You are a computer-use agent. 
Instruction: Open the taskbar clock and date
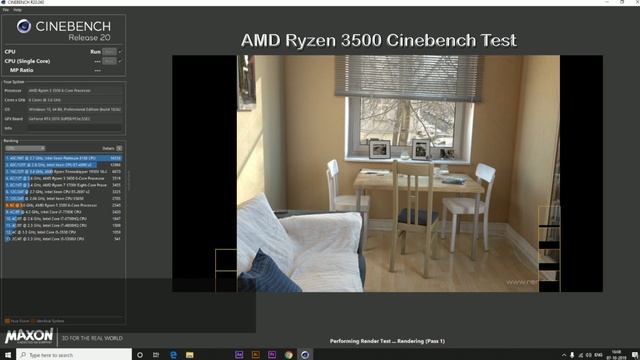click(616, 355)
